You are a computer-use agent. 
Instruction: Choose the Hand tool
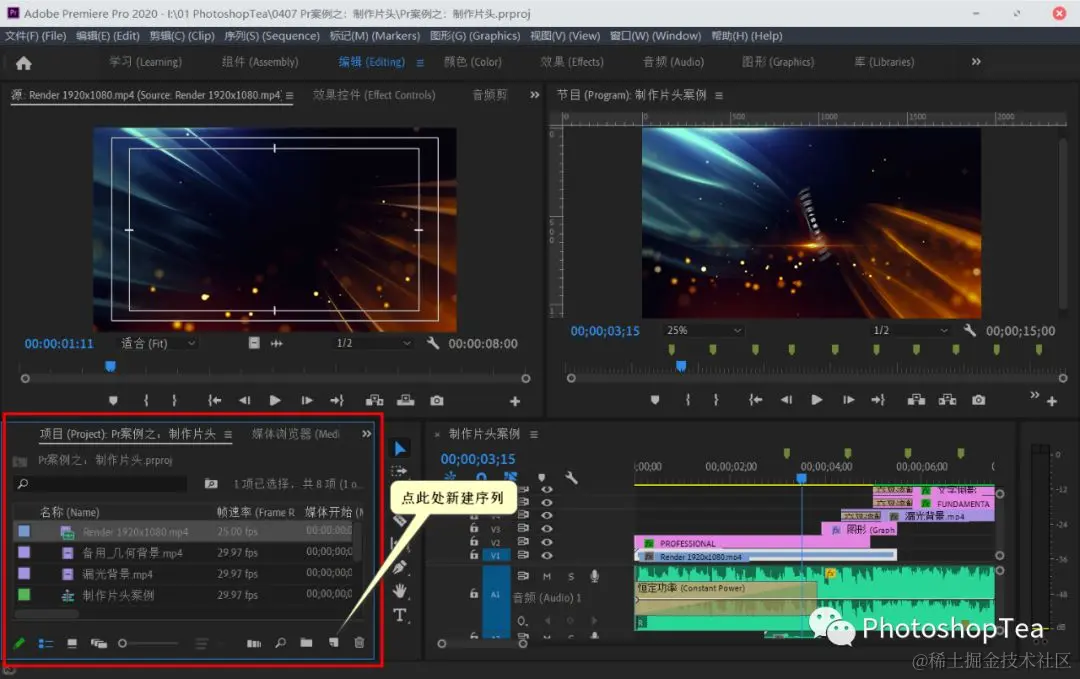400,591
